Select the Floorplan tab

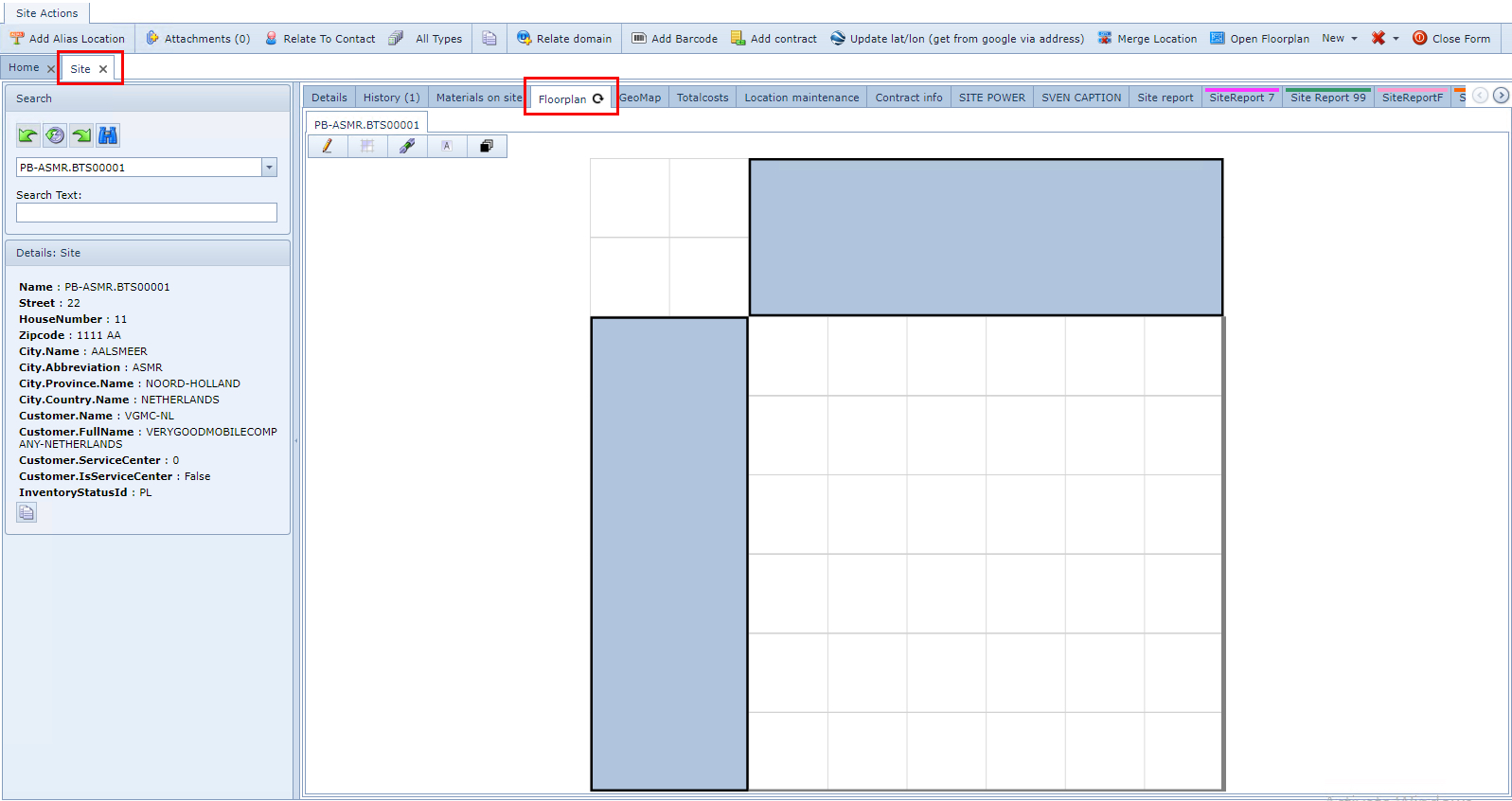pyautogui.click(x=562, y=99)
